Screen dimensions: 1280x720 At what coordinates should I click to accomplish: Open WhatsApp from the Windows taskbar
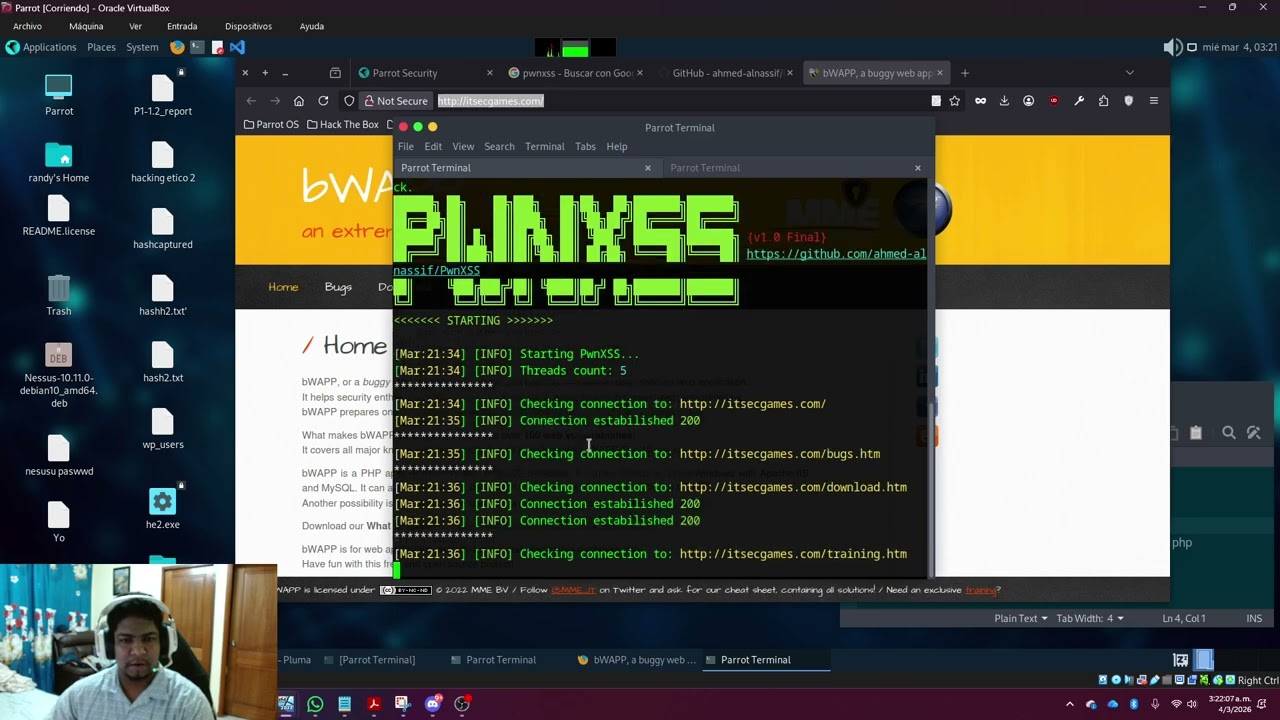coord(315,704)
